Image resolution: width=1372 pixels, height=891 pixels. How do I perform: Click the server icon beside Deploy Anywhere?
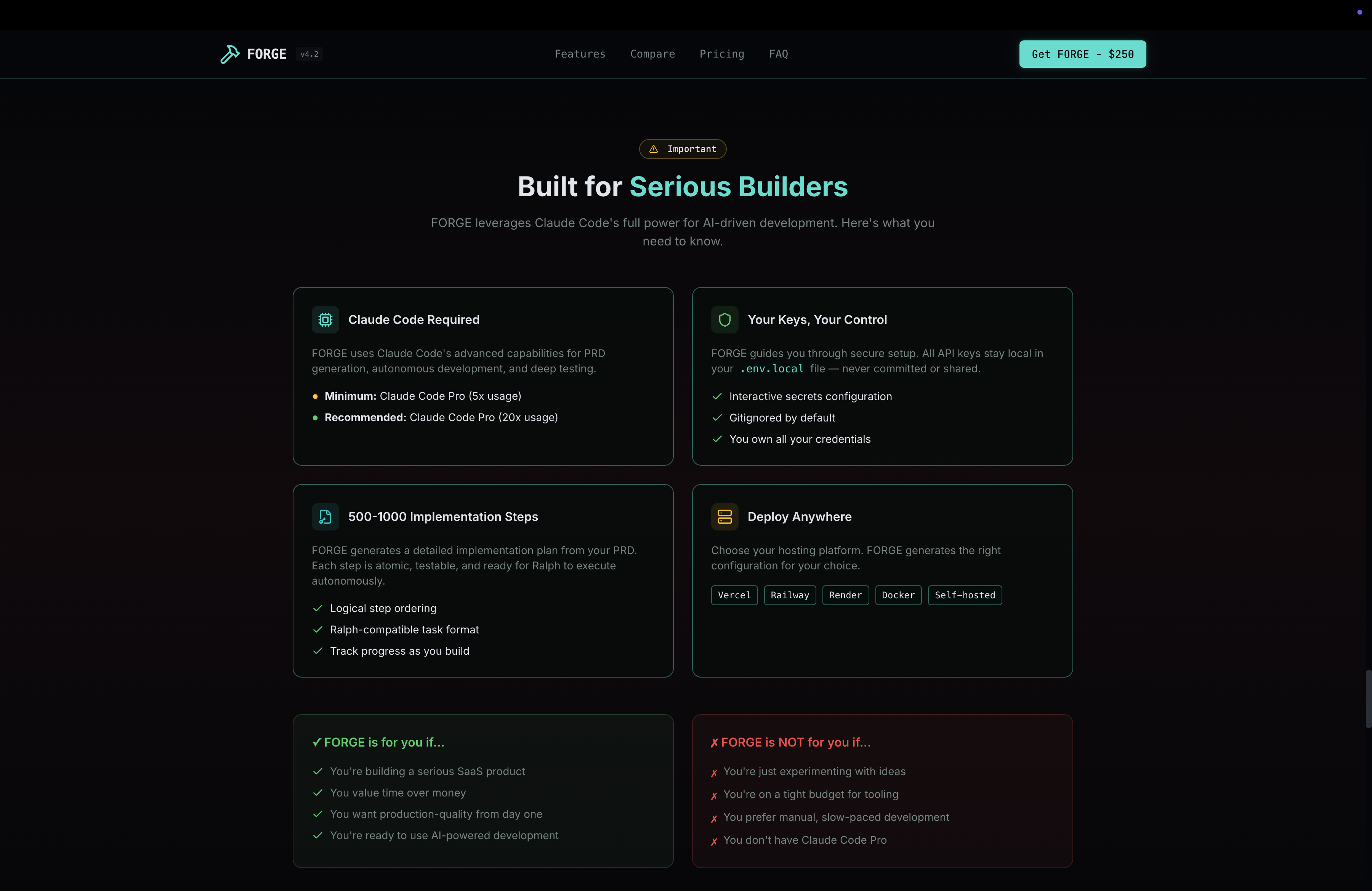click(724, 517)
